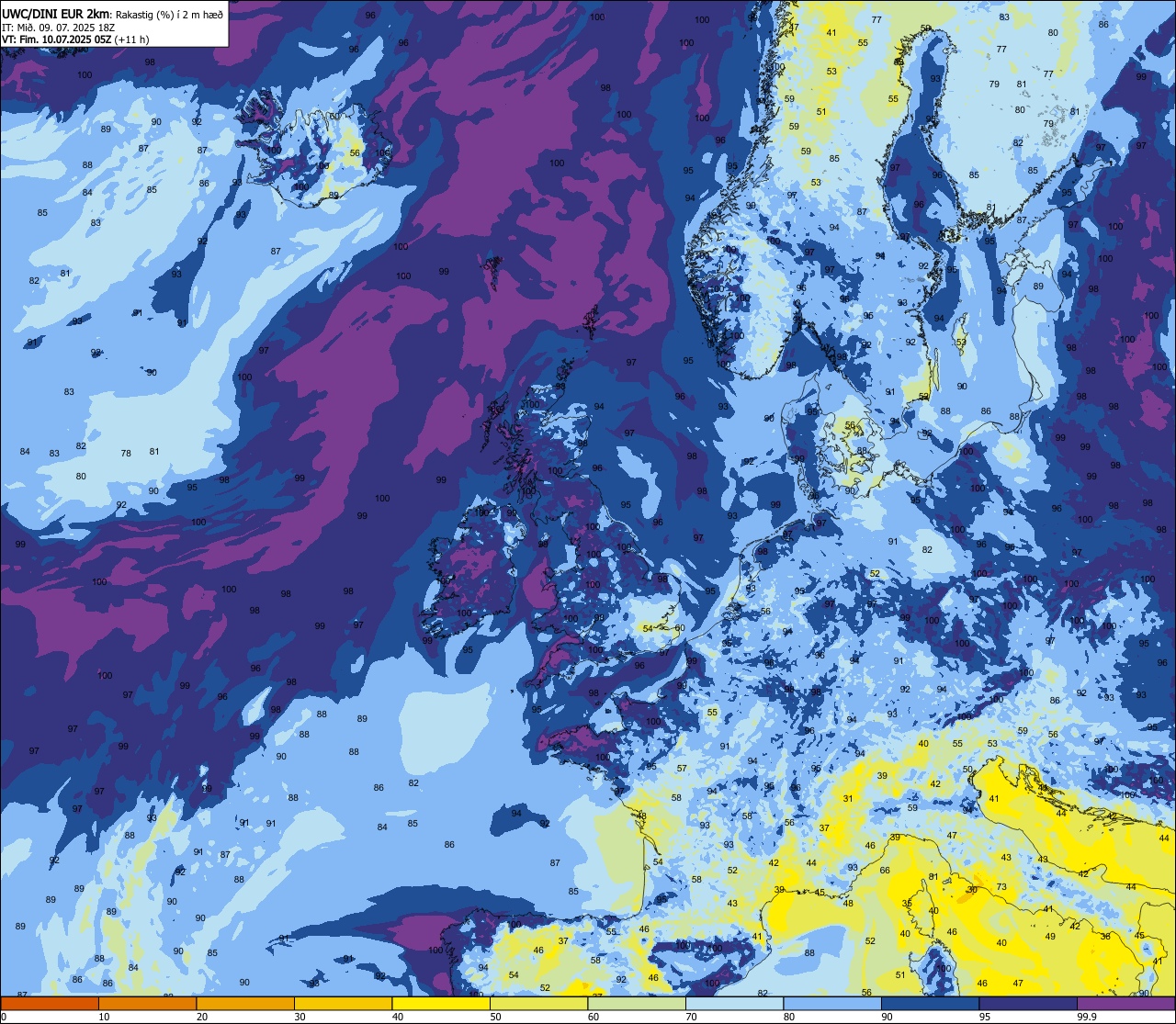
Task: Select the pale yellow 50–60 legend segment
Action: coord(538,1003)
